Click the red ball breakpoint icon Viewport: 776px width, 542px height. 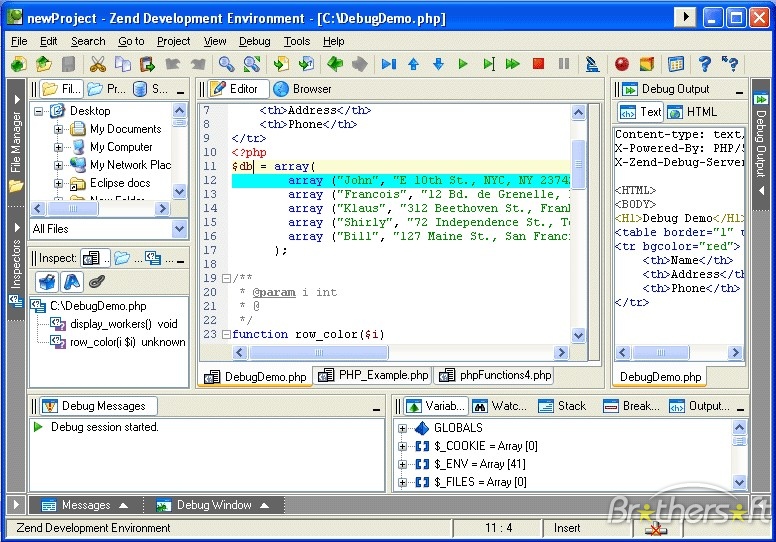[x=622, y=64]
